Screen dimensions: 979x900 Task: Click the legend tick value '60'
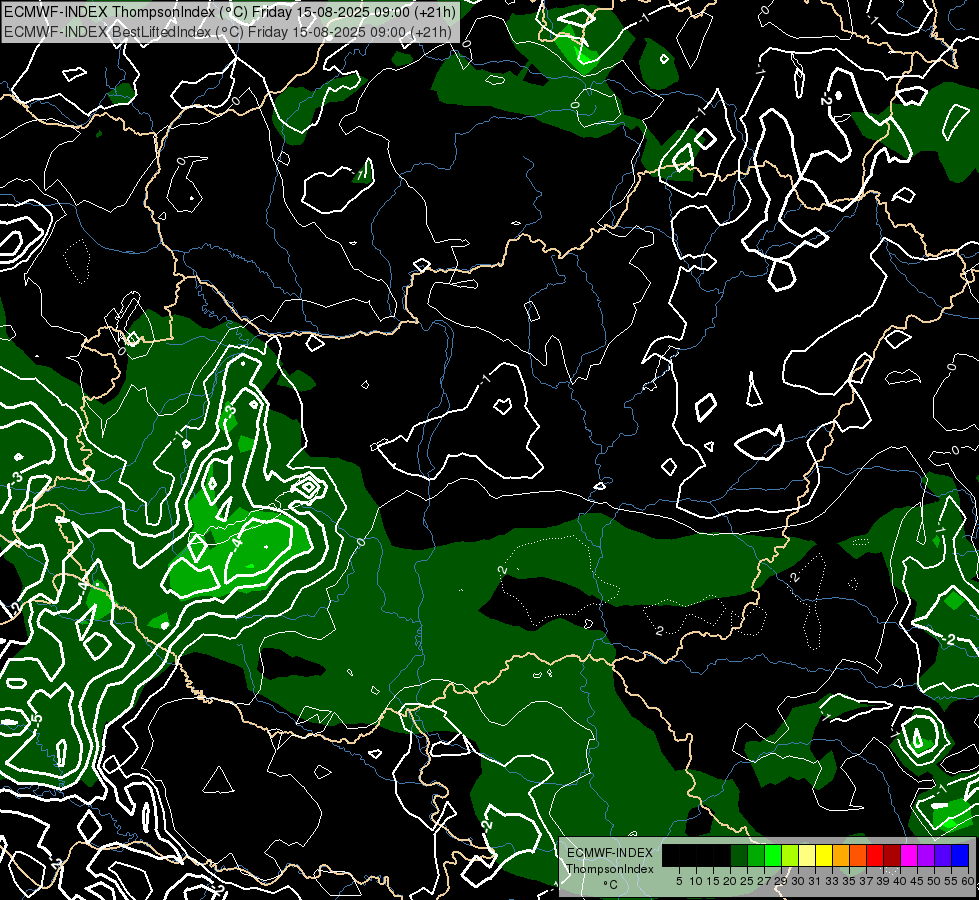(x=968, y=881)
